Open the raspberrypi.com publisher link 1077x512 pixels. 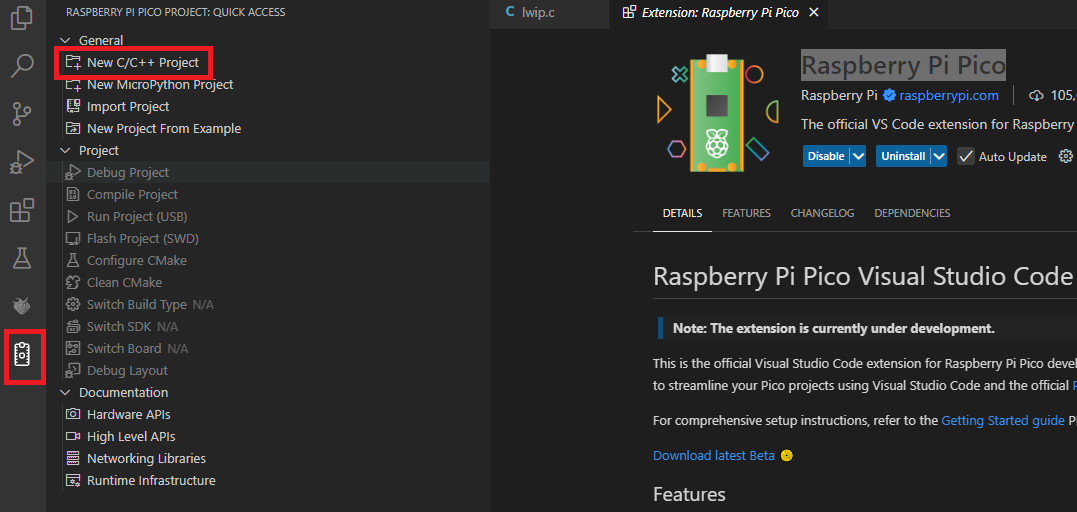click(949, 96)
